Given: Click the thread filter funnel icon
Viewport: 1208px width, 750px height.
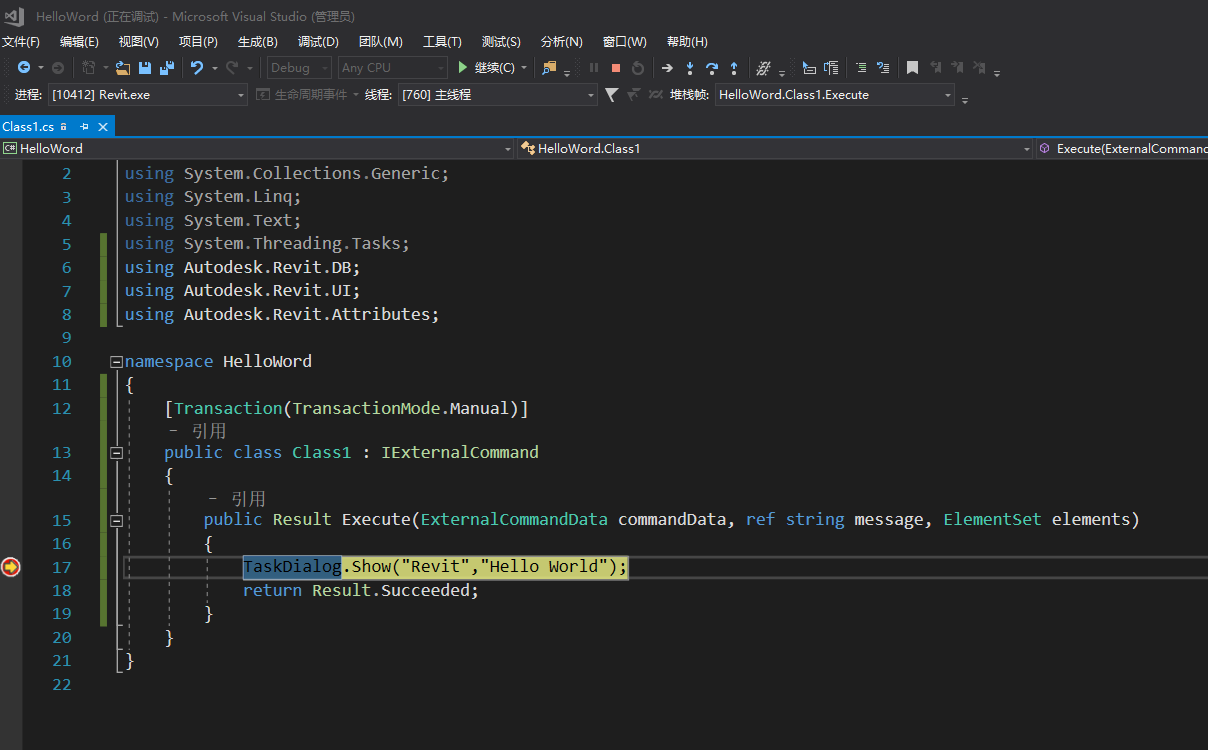Looking at the screenshot, I should (x=612, y=95).
